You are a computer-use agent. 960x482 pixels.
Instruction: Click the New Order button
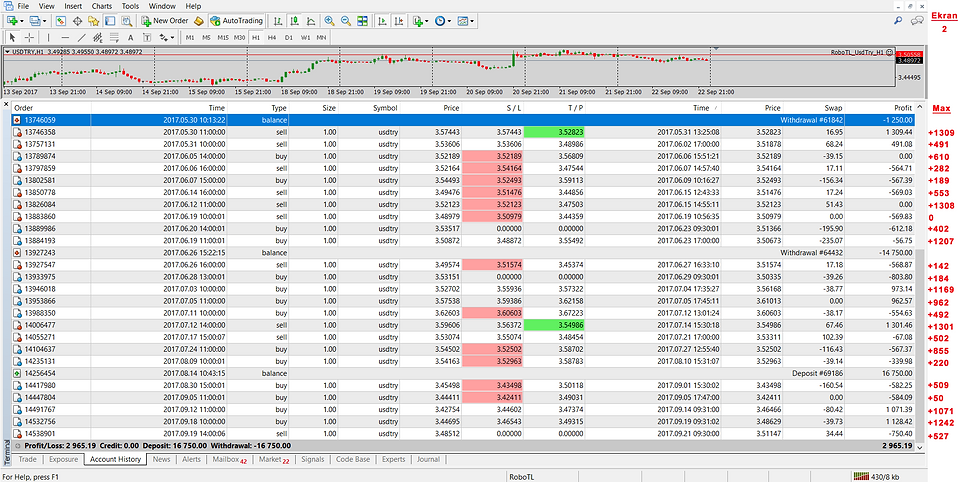[x=165, y=21]
